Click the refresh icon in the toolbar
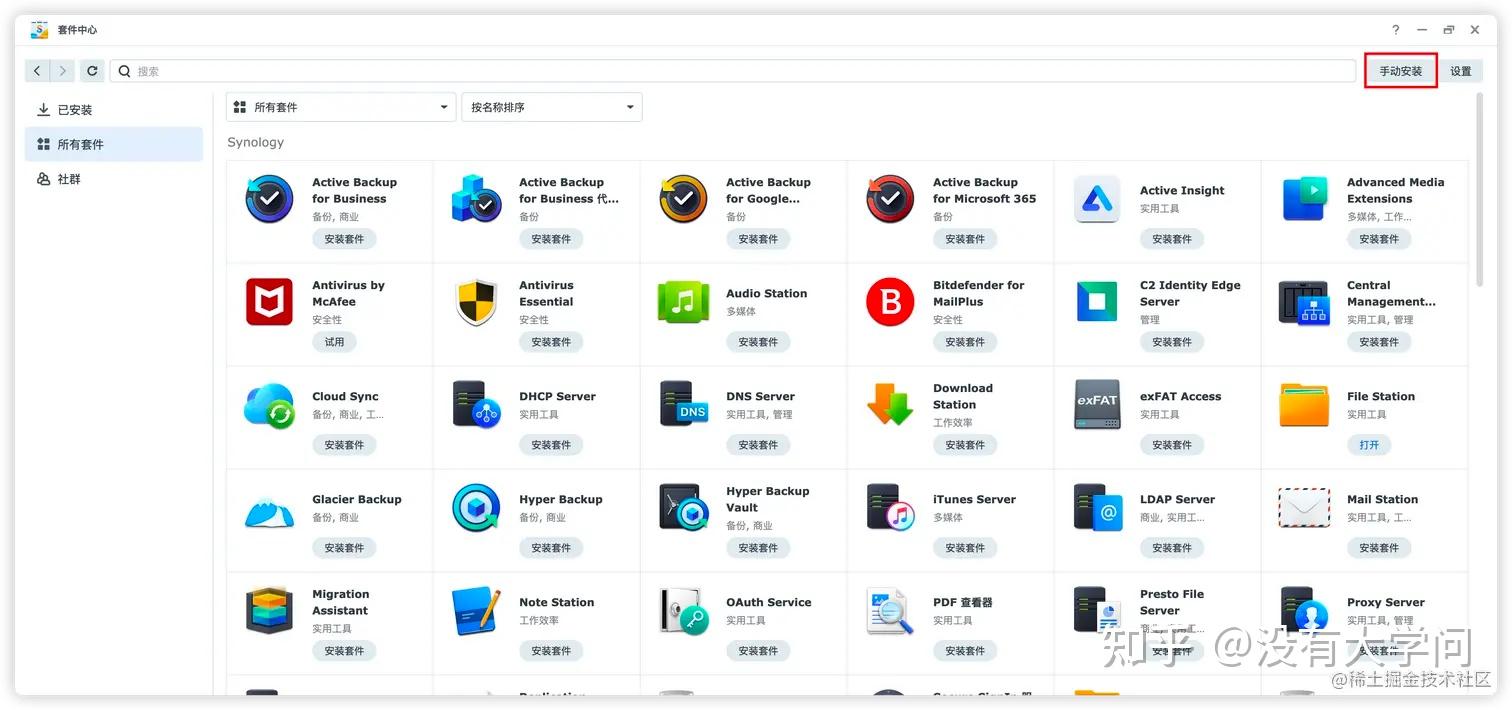 (92, 71)
